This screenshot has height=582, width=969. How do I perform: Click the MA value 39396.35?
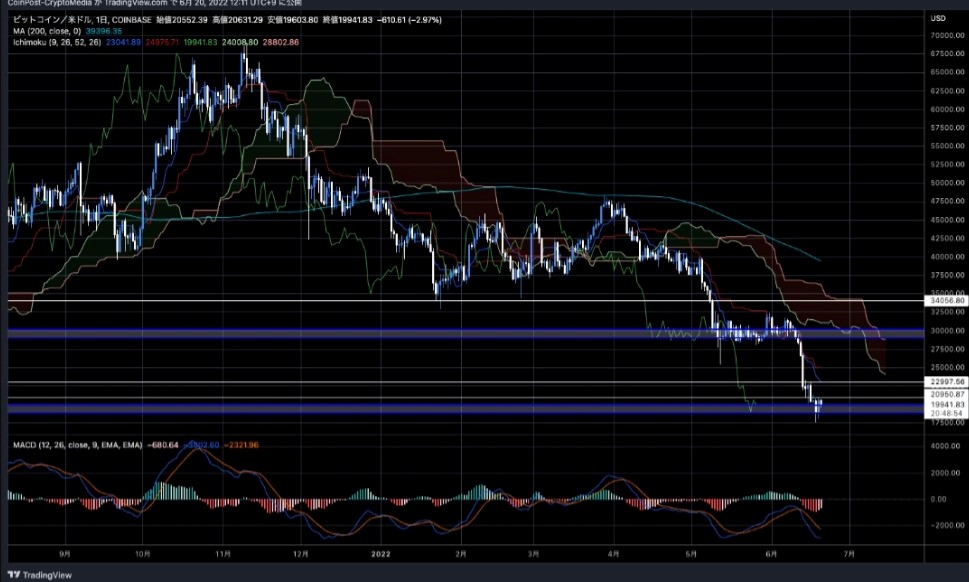(x=104, y=31)
